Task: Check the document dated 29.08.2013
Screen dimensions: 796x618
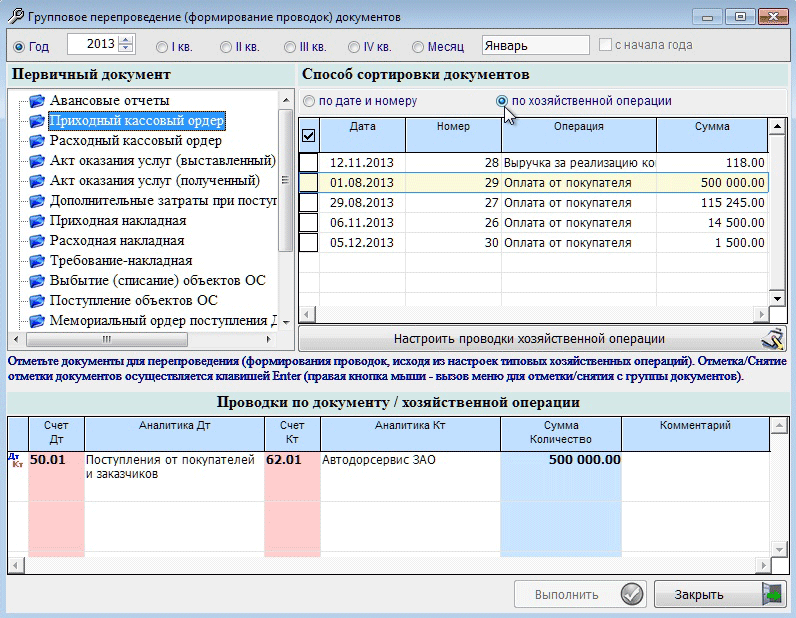Action: 309,203
